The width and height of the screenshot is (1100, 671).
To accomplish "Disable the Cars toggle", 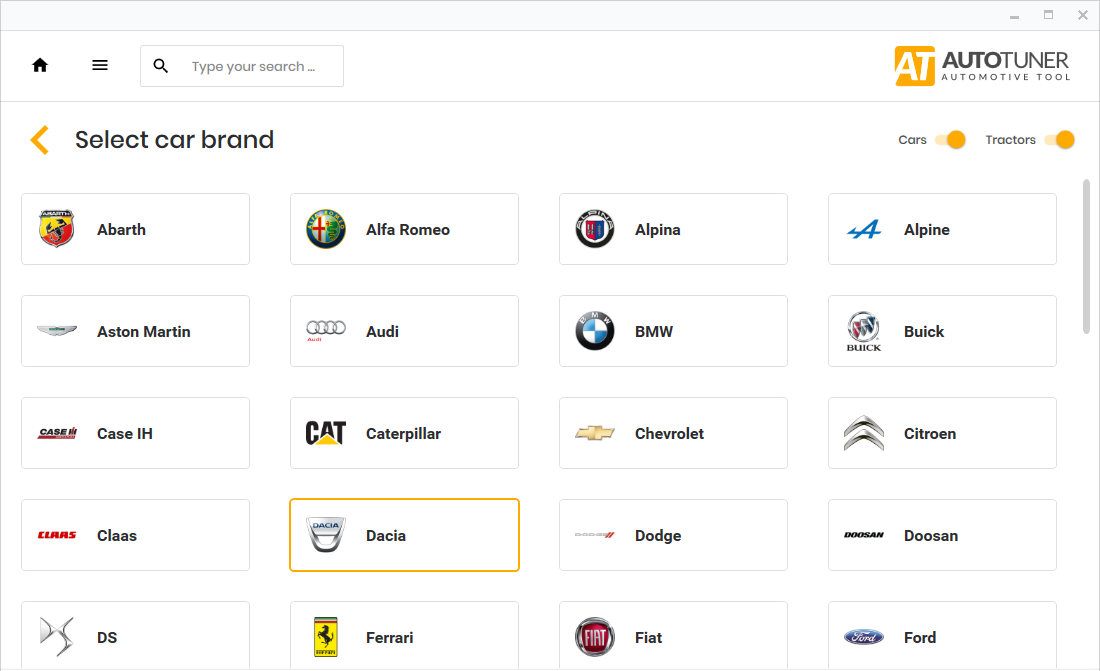I will [951, 140].
